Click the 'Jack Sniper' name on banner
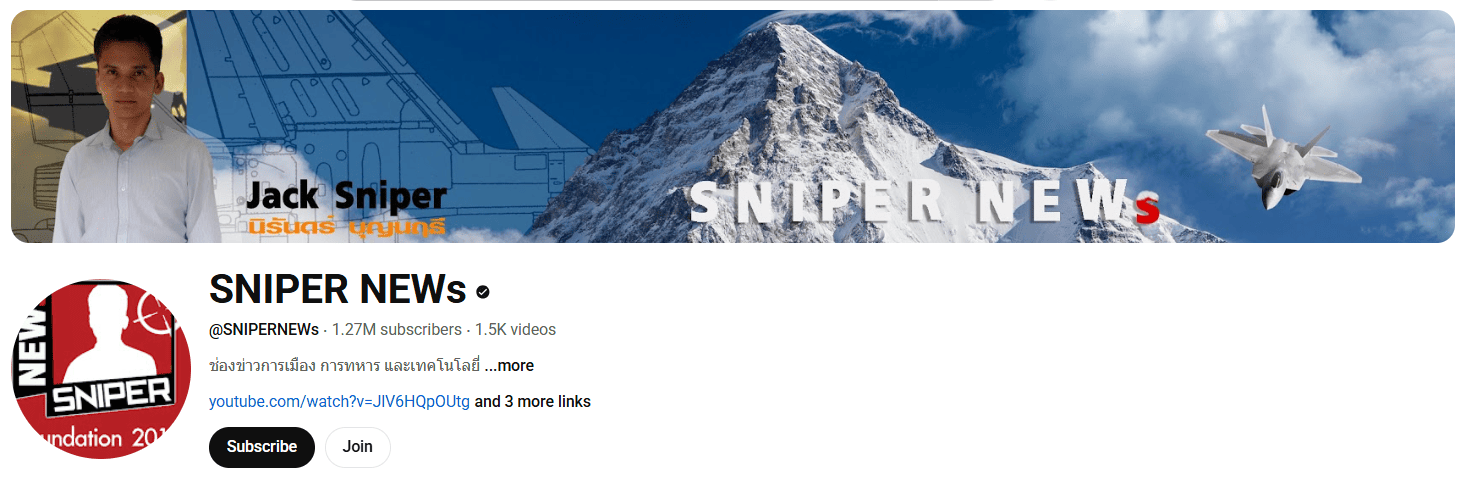Image resolution: width=1462 pixels, height=495 pixels. (x=346, y=196)
